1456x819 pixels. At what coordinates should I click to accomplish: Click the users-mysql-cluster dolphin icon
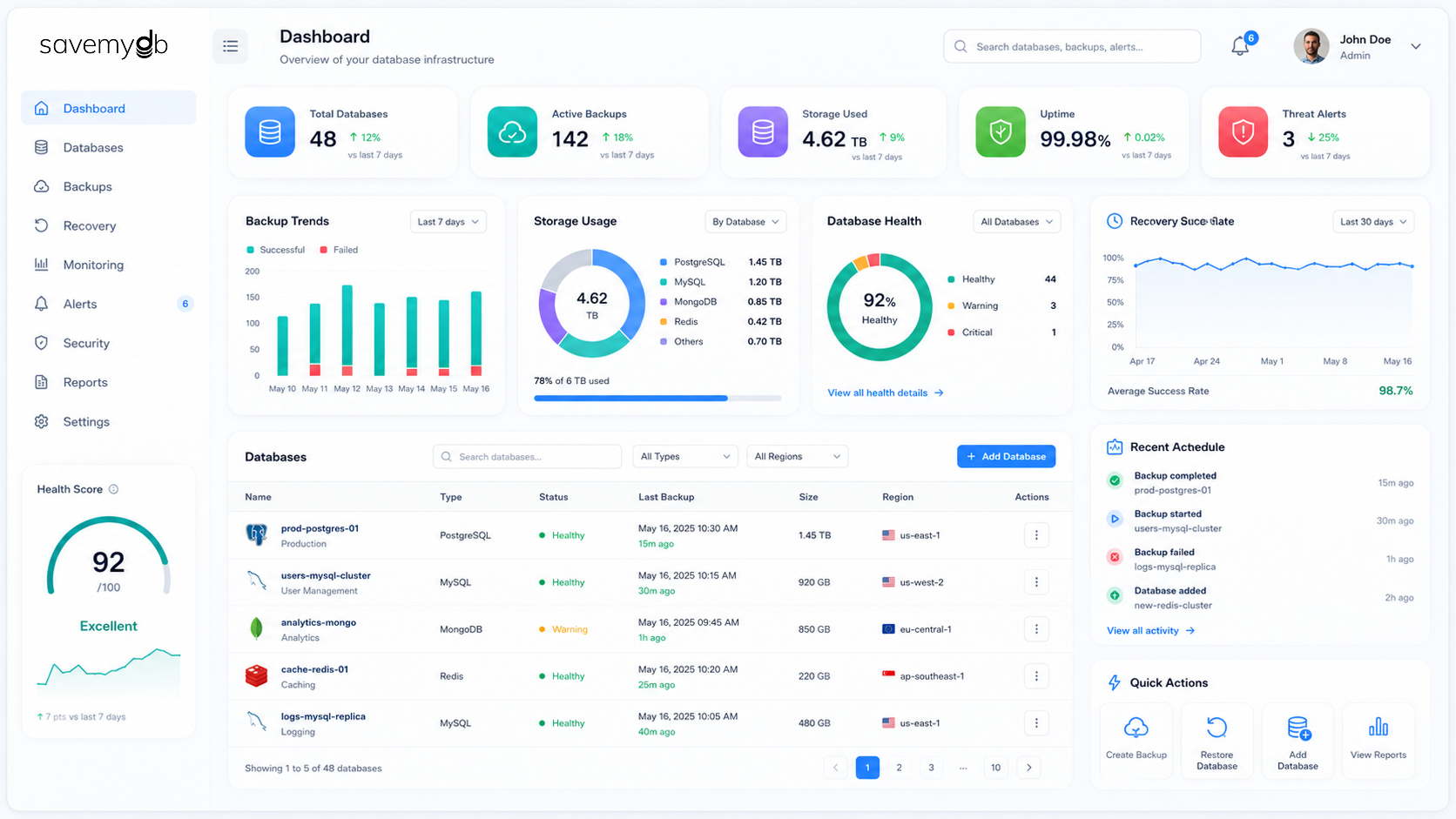[257, 581]
